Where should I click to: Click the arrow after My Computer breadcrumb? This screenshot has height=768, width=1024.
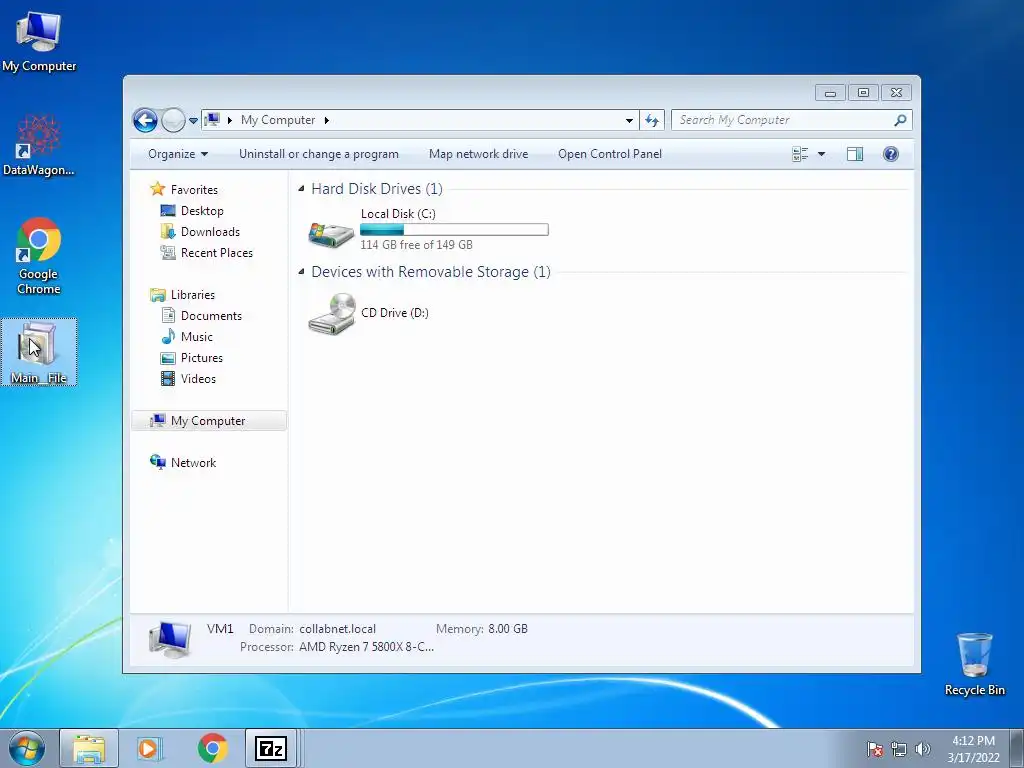(x=327, y=120)
